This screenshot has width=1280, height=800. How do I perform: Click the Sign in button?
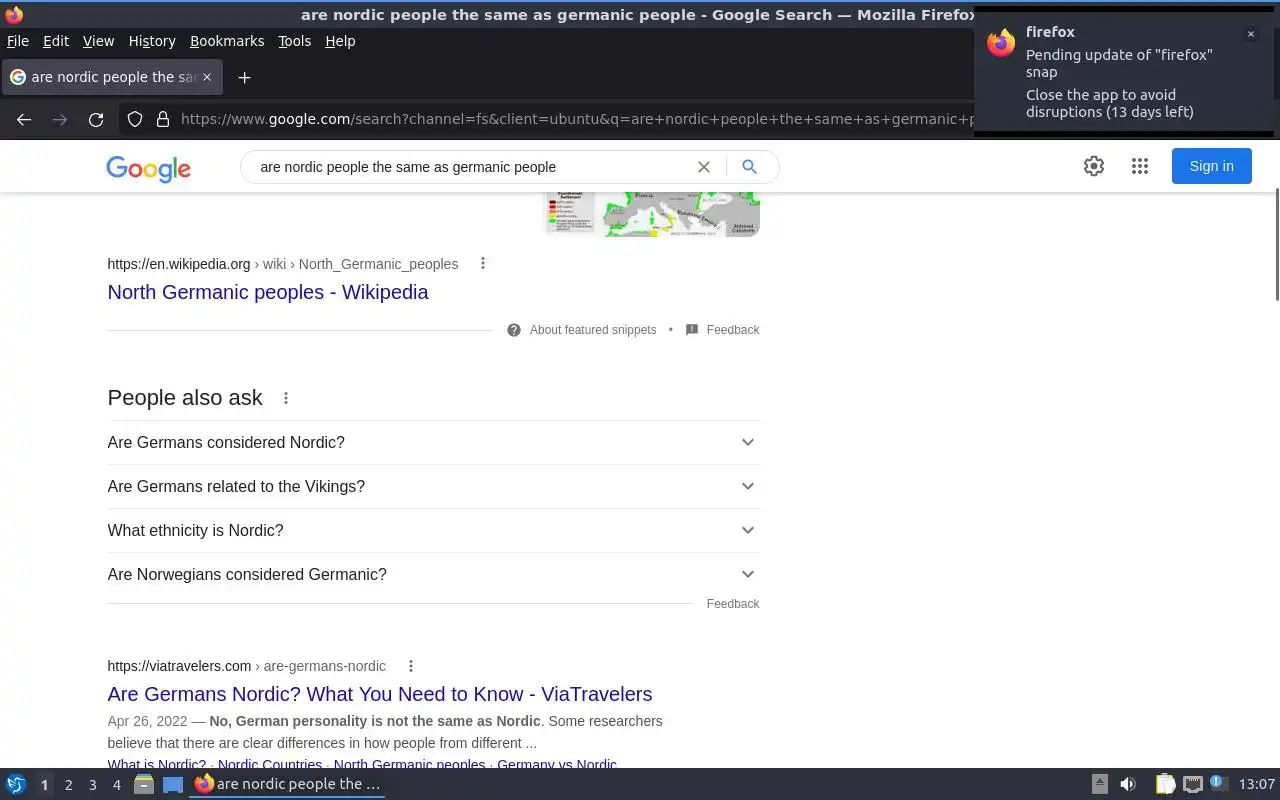point(1211,166)
